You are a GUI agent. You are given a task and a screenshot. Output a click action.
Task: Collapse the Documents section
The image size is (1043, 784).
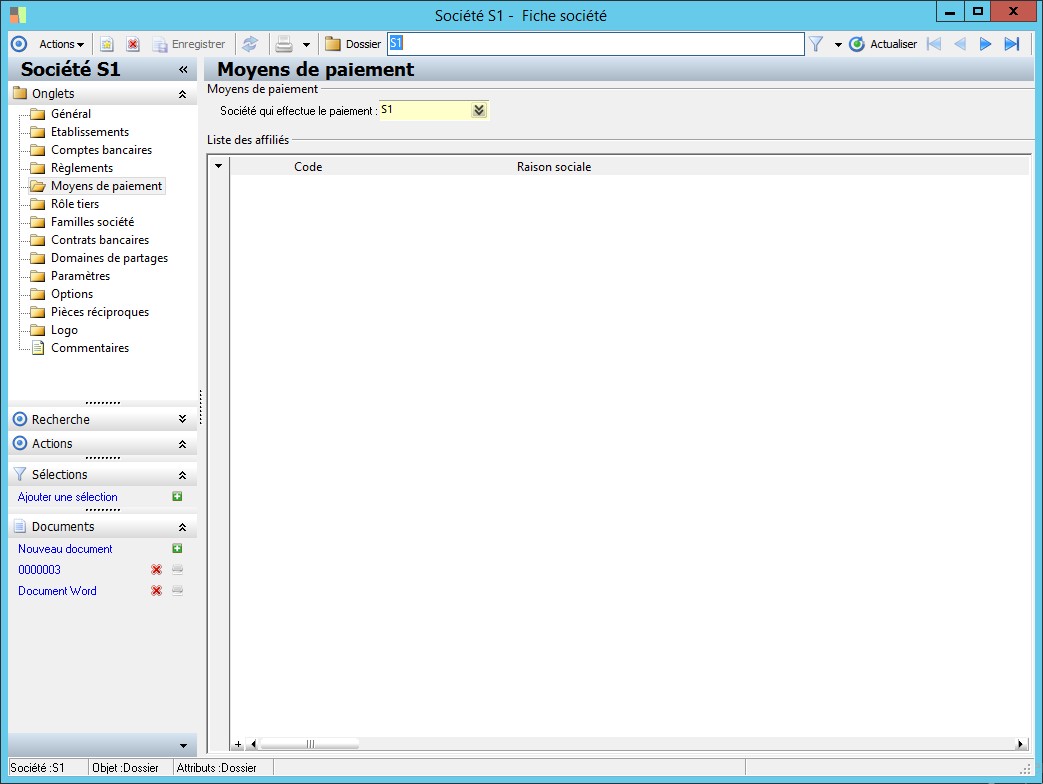click(182, 527)
